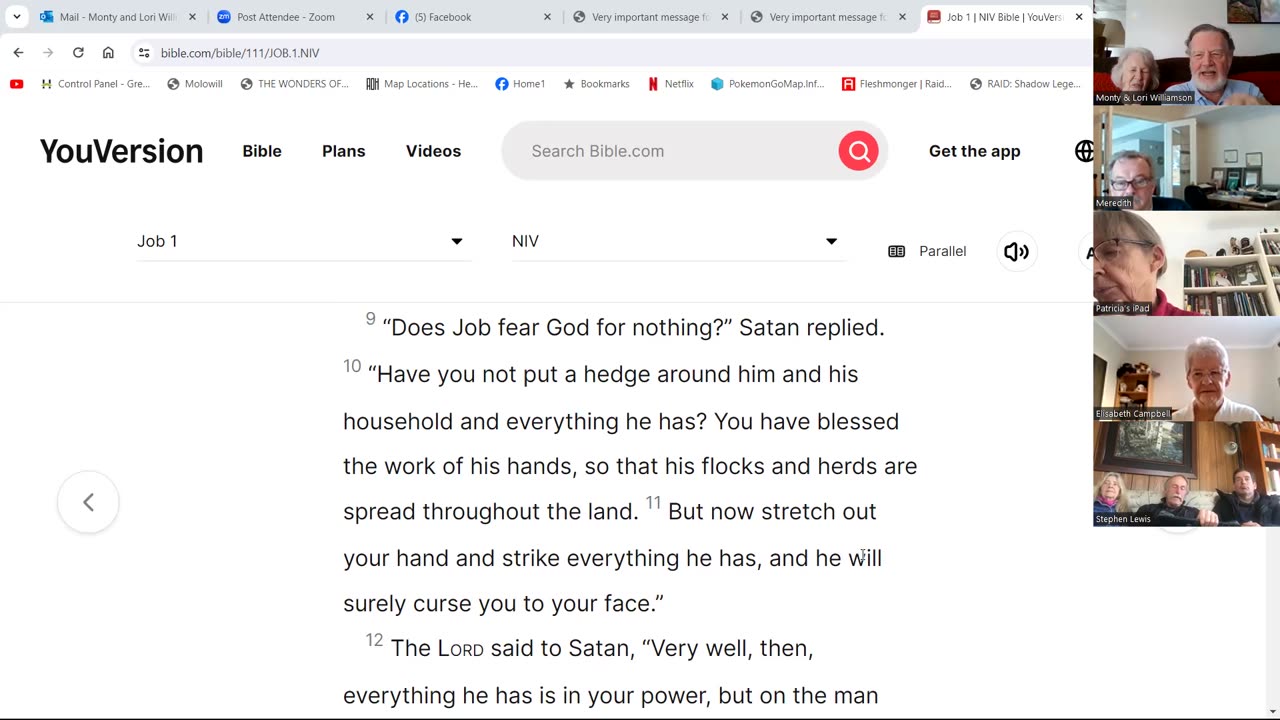Open the browser home page icon
This screenshot has height=720, width=1280.
click(108, 52)
